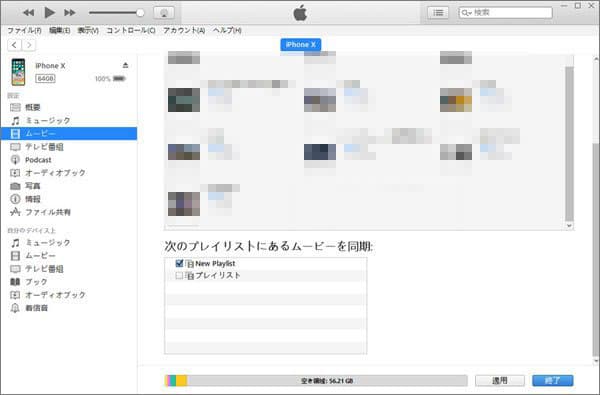The image size is (600, 395).
Task: Open the 情報 sidebar item
Action: (x=69, y=199)
